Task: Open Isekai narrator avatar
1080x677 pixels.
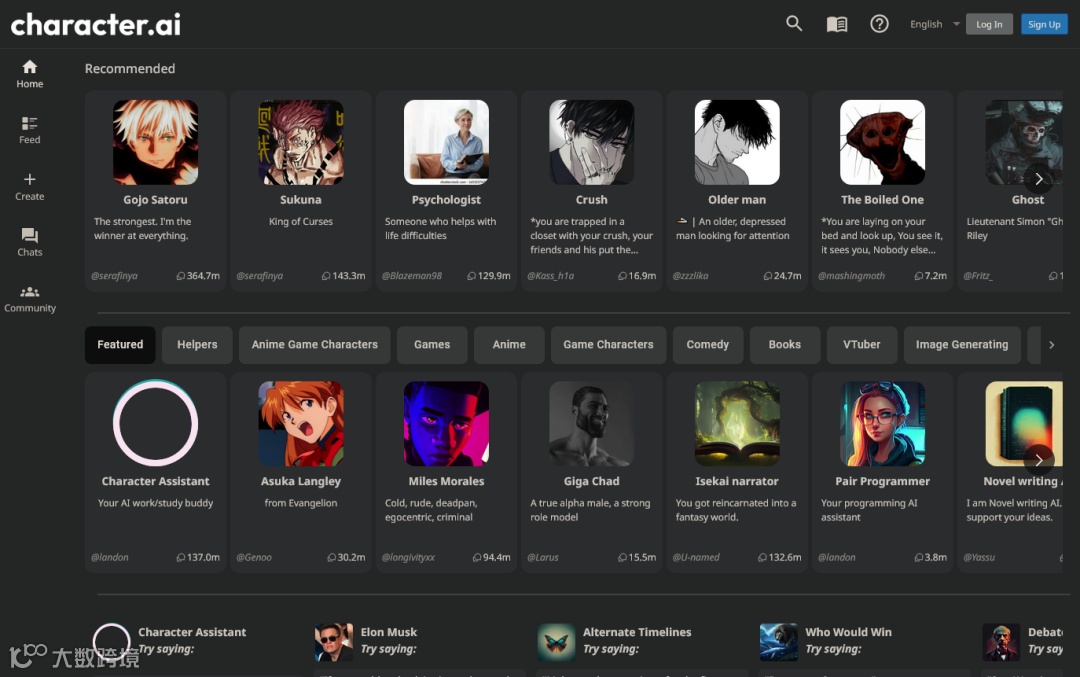Action: (737, 424)
